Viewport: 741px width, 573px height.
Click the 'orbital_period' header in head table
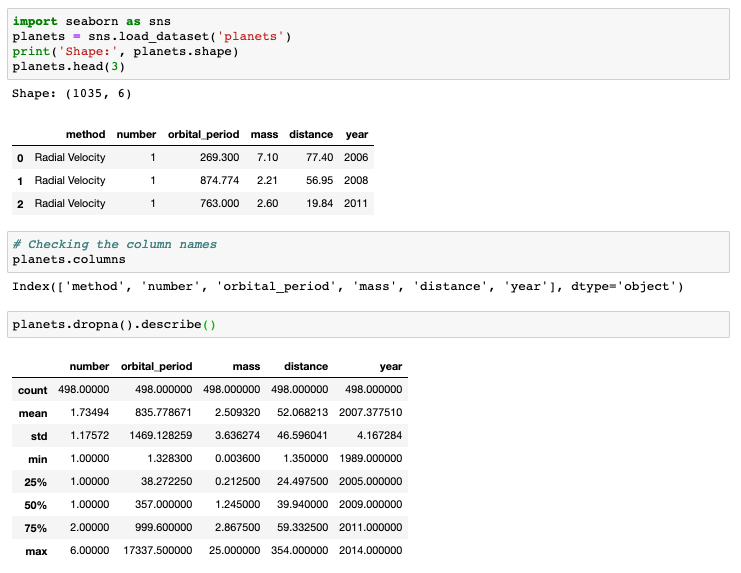[204, 135]
